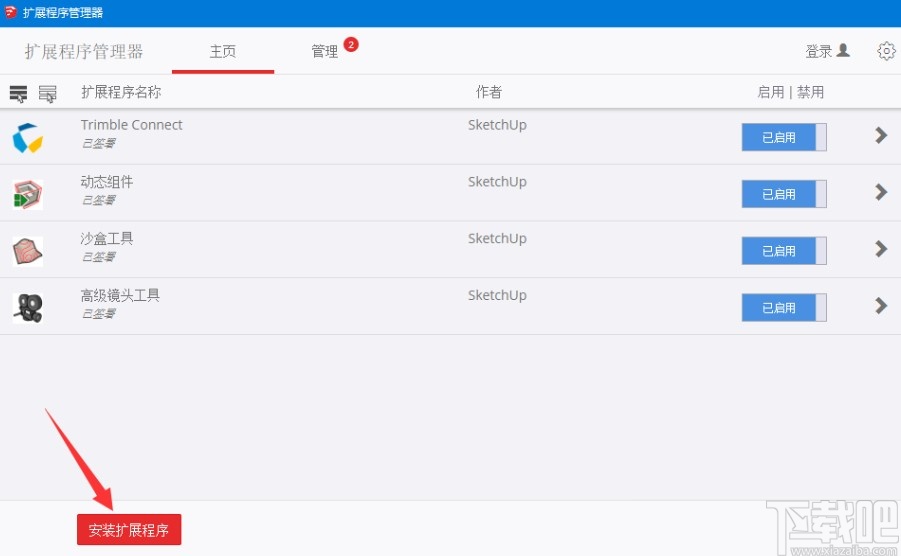Screen dimensions: 901x556
Task: Select the 沙盒工具 name text
Action: point(107,238)
